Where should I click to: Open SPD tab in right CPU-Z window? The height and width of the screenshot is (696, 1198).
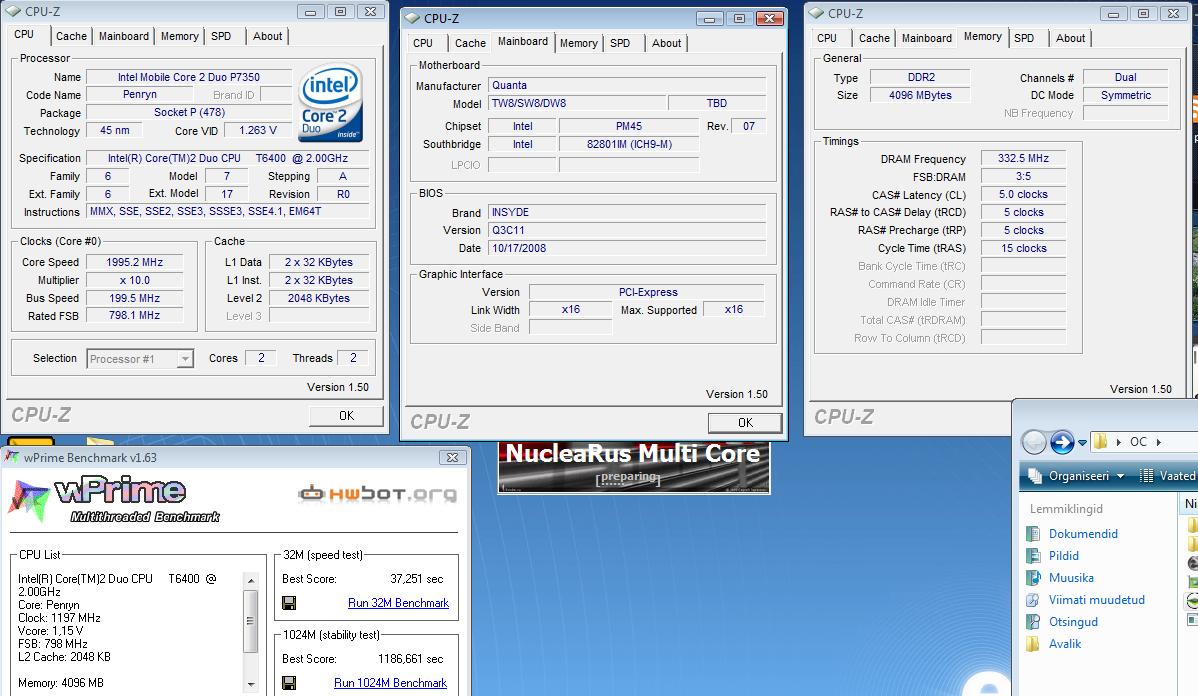click(x=1024, y=38)
